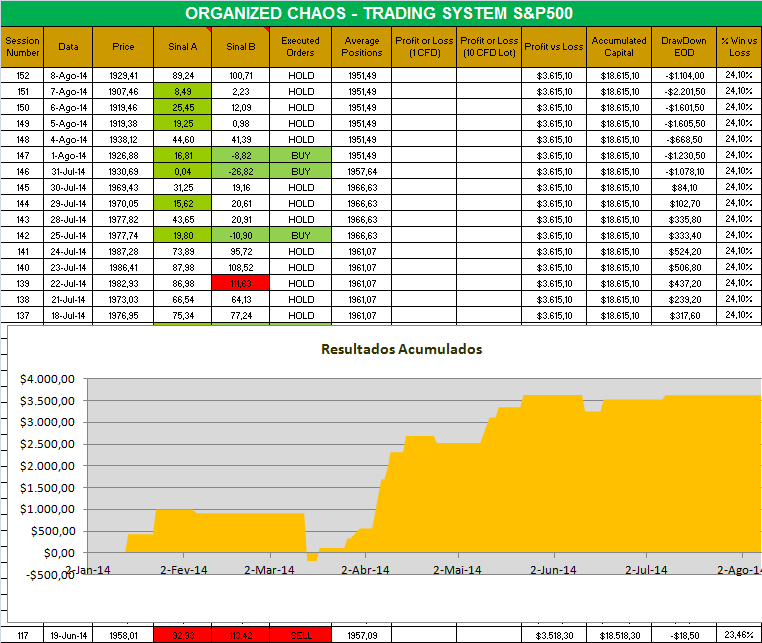Click the '2-Jun-14' date axis label
This screenshot has width=762, height=643.
(554, 570)
